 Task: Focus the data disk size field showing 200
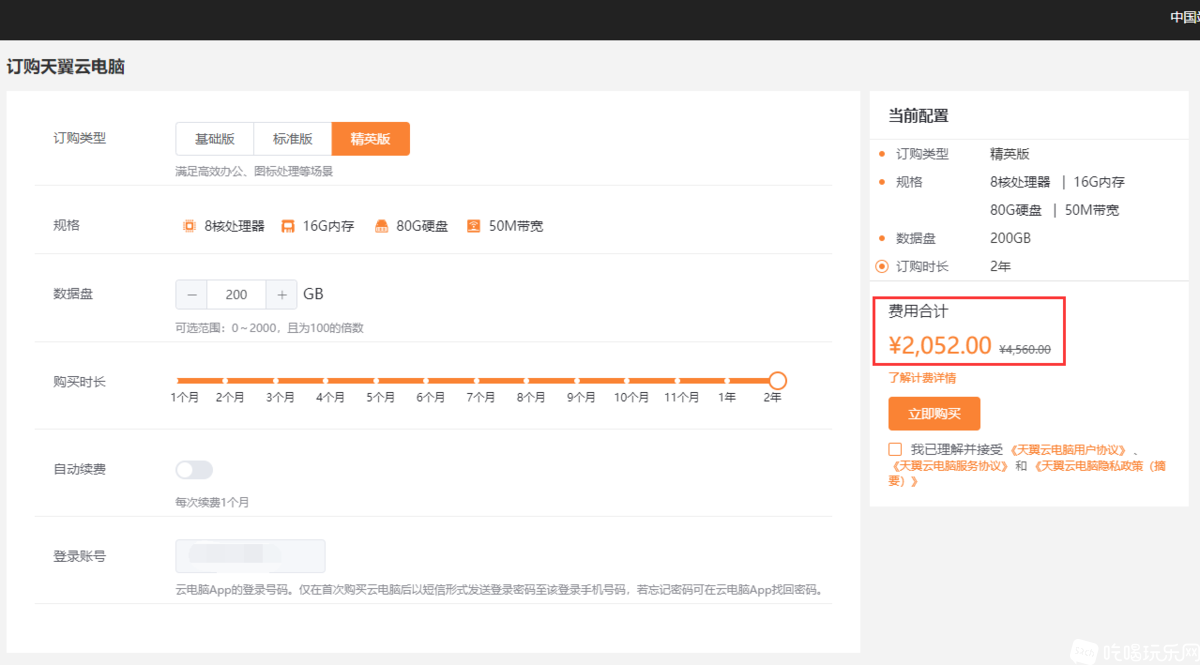[237, 295]
